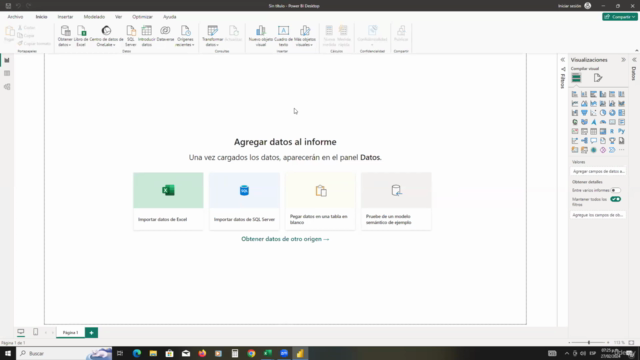Select the Modelado ribbon tab
This screenshot has height=360, width=640.
[x=94, y=17]
